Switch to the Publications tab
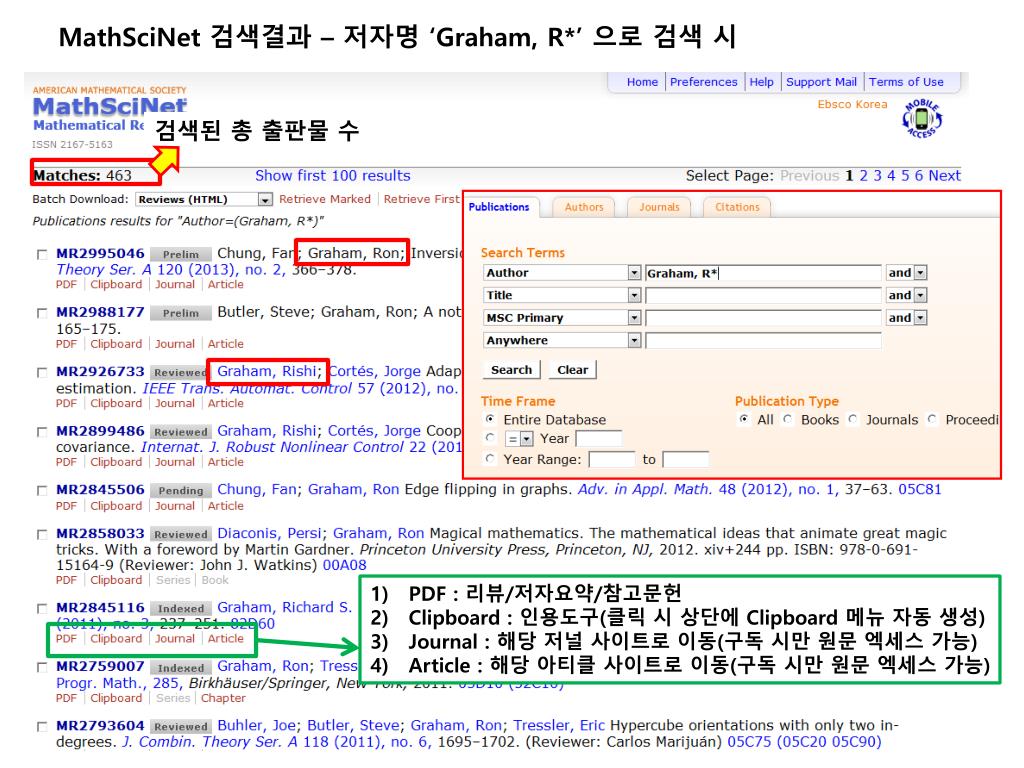The width and height of the screenshot is (1024, 768). pyautogui.click(x=500, y=207)
